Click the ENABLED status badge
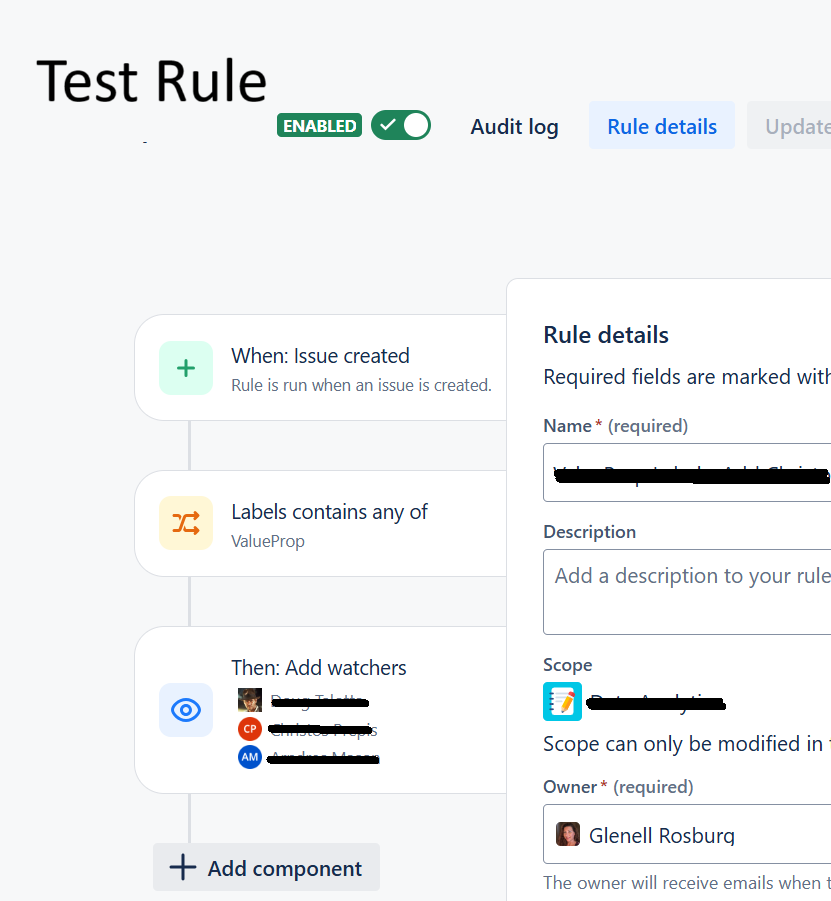Screen dimensions: 831x901 319,125
